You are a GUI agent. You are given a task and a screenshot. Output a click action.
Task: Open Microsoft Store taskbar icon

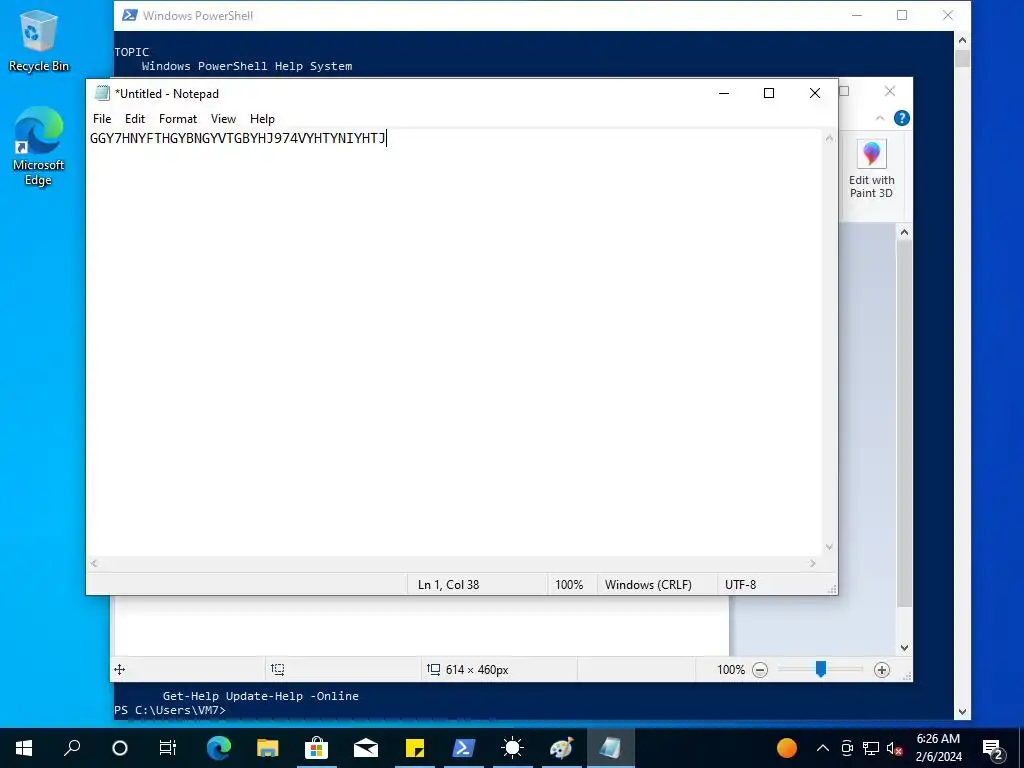(x=316, y=748)
